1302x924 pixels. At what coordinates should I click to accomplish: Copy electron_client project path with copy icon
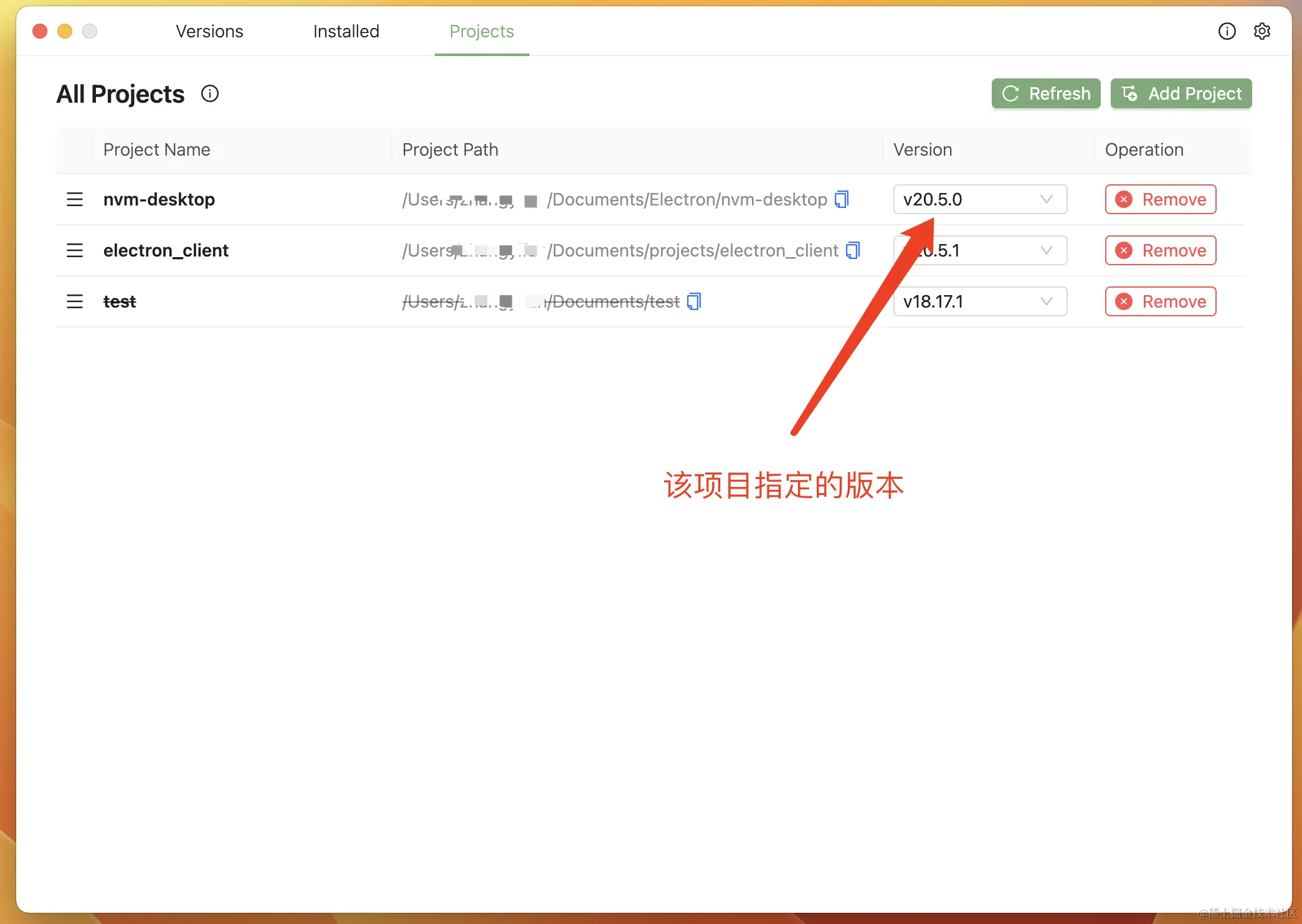pos(852,250)
